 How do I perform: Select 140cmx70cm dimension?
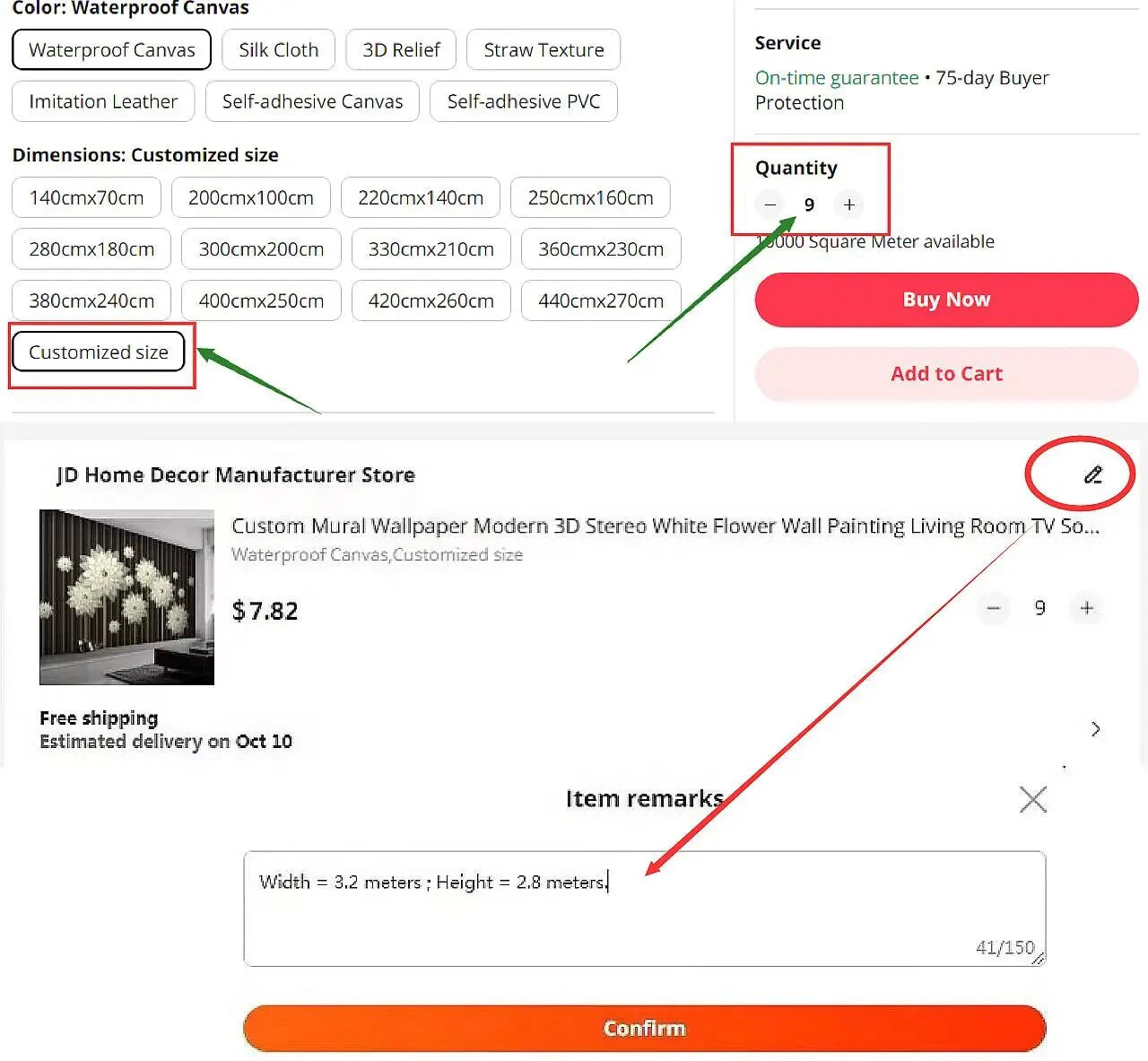tap(86, 197)
